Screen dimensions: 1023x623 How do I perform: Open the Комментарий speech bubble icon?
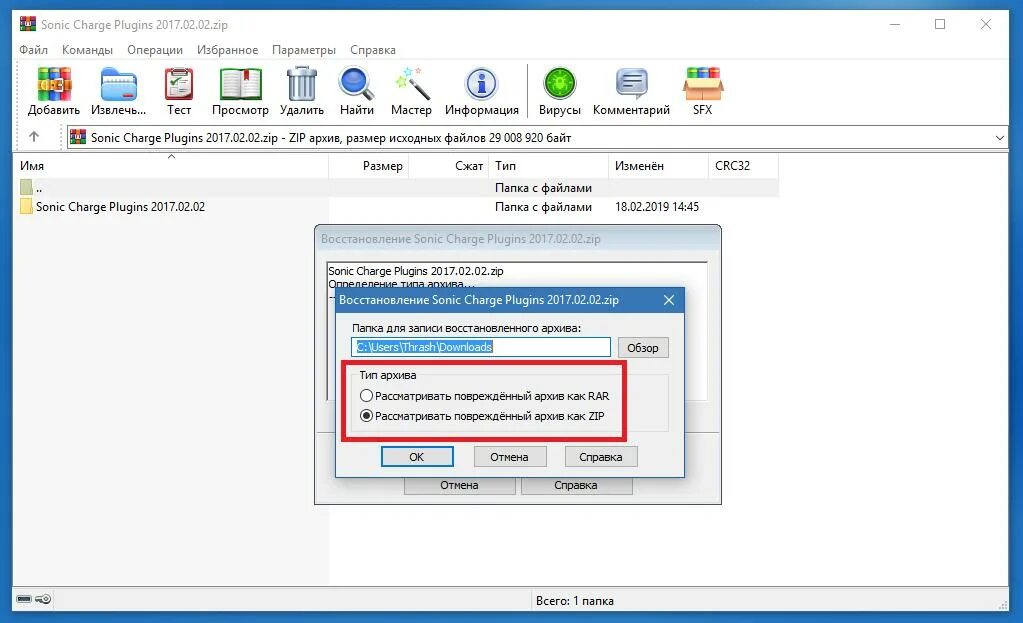632,84
